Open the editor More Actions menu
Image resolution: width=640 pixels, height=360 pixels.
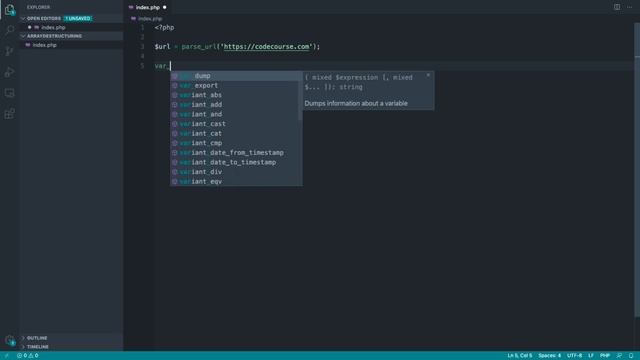click(x=629, y=7)
